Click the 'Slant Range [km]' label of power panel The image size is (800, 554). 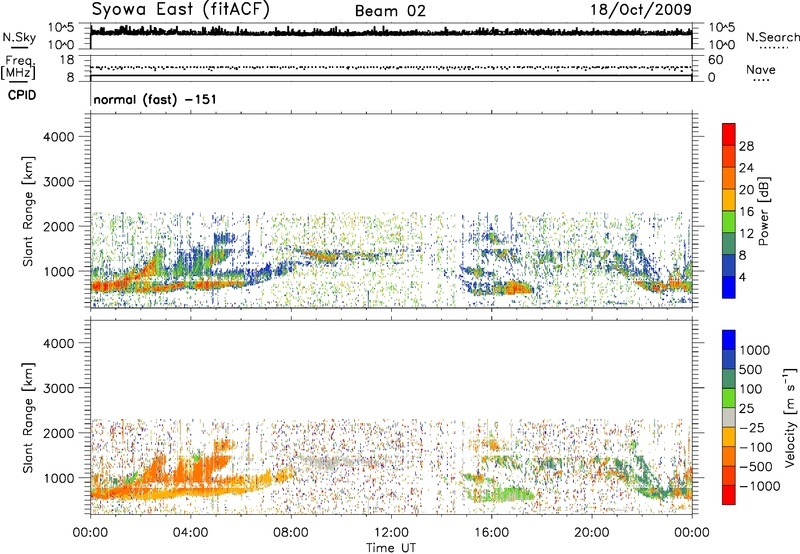point(28,211)
